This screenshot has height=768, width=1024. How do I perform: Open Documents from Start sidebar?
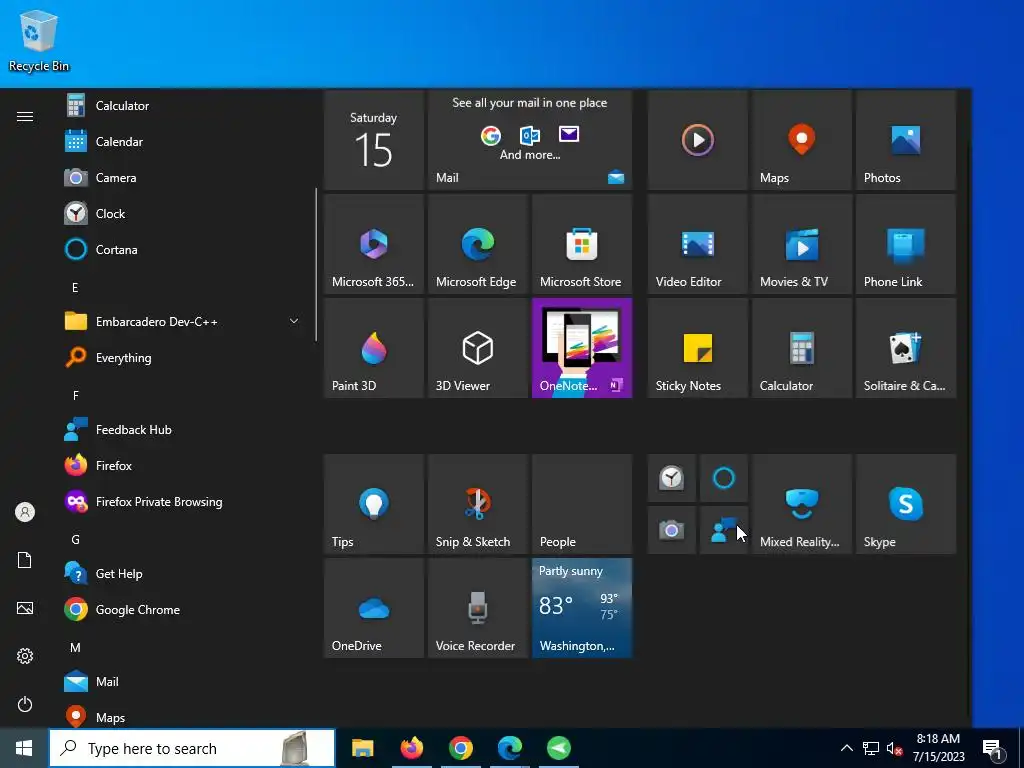point(25,560)
